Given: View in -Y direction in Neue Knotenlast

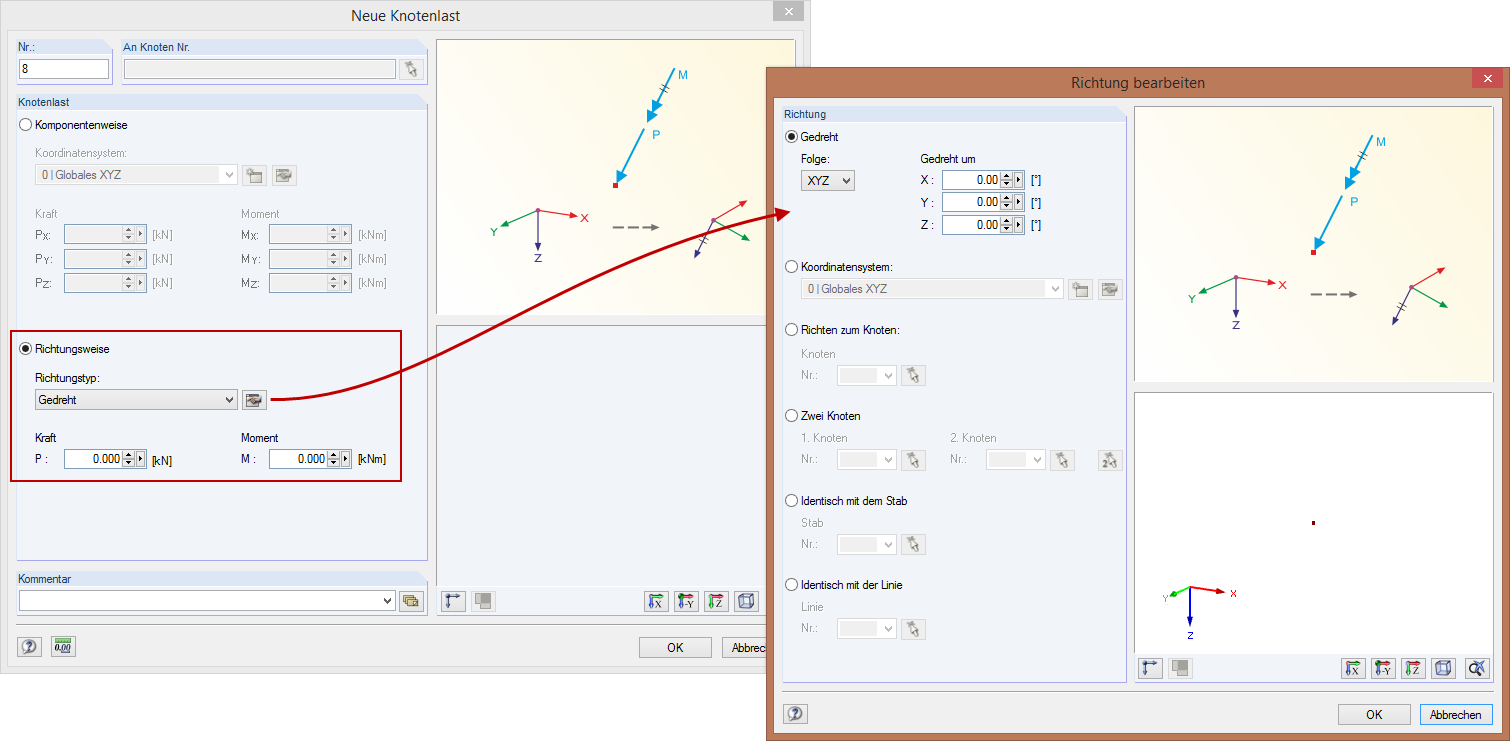Looking at the screenshot, I should 686,601.
